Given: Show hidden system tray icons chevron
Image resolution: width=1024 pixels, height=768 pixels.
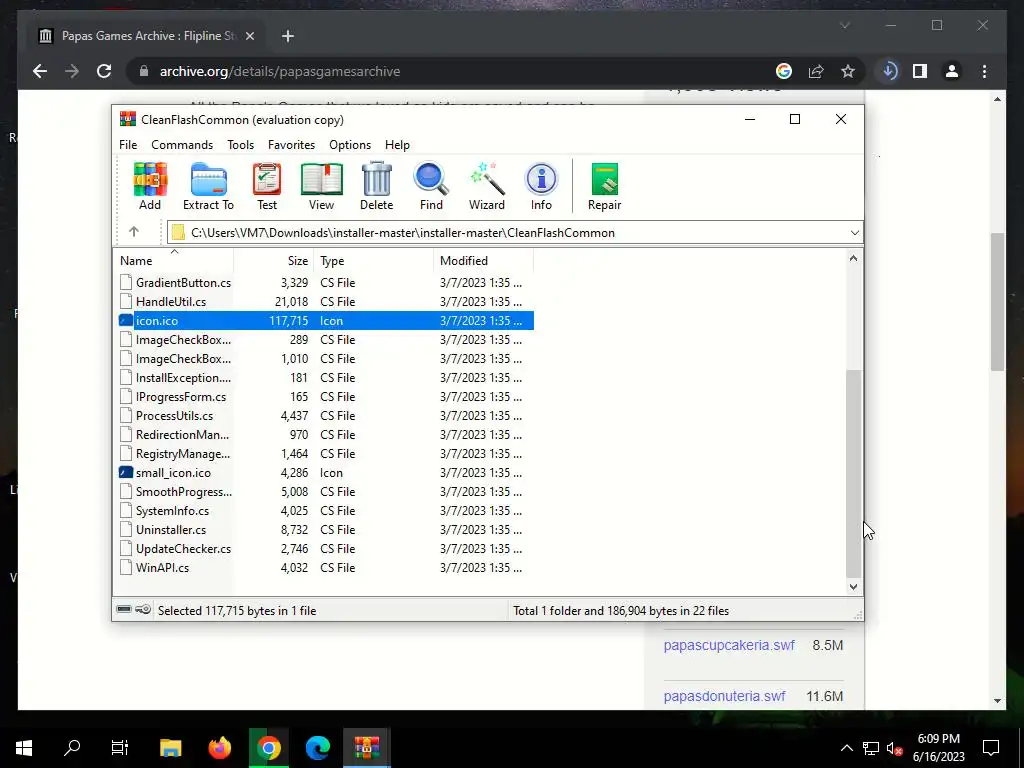Looking at the screenshot, I should click(846, 748).
